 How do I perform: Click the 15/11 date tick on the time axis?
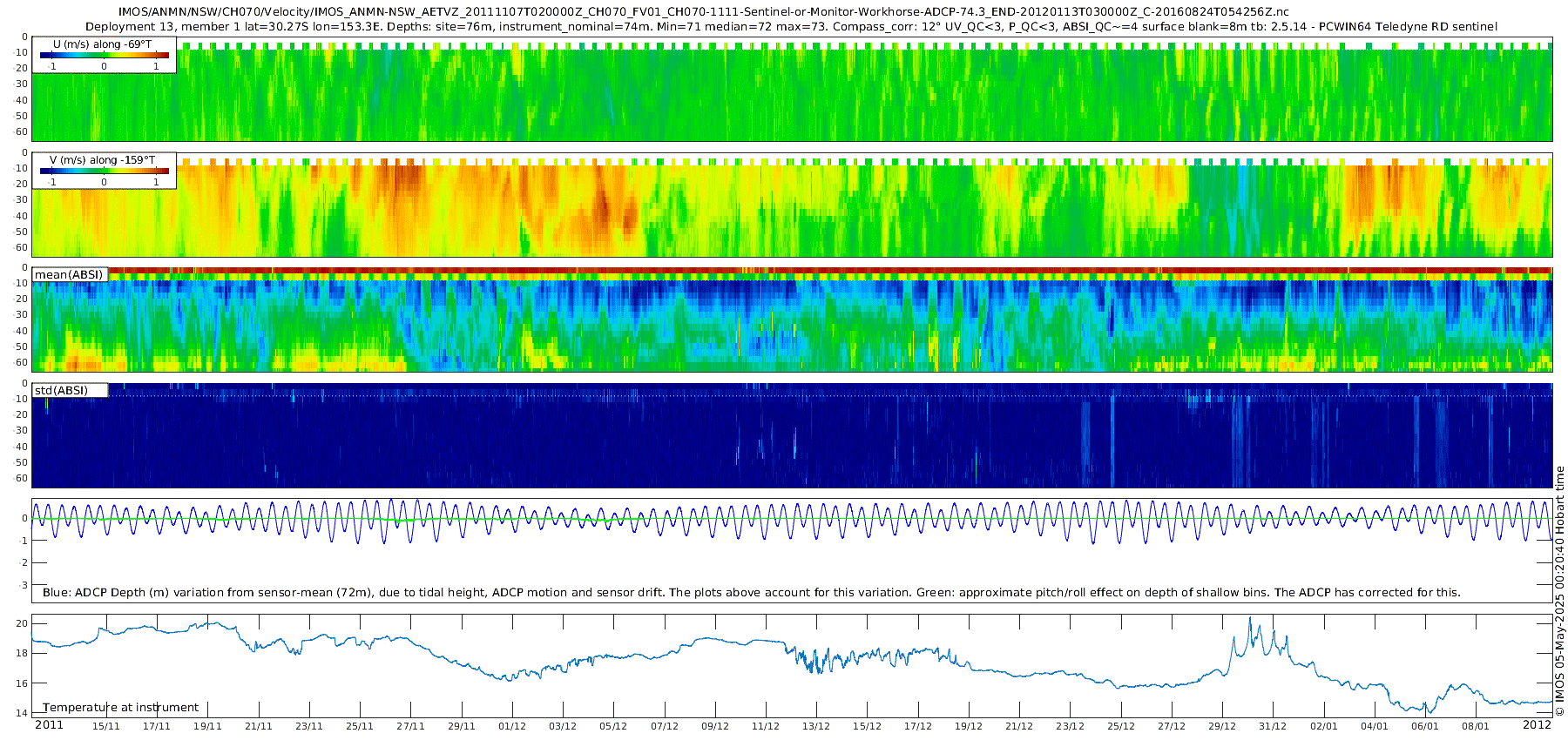pos(106,726)
